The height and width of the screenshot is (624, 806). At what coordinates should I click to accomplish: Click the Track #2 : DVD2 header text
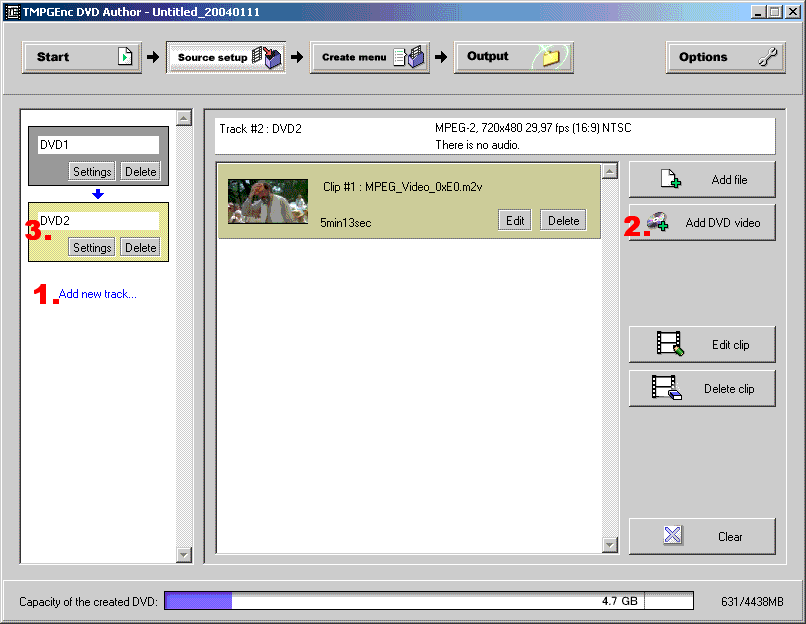click(261, 129)
